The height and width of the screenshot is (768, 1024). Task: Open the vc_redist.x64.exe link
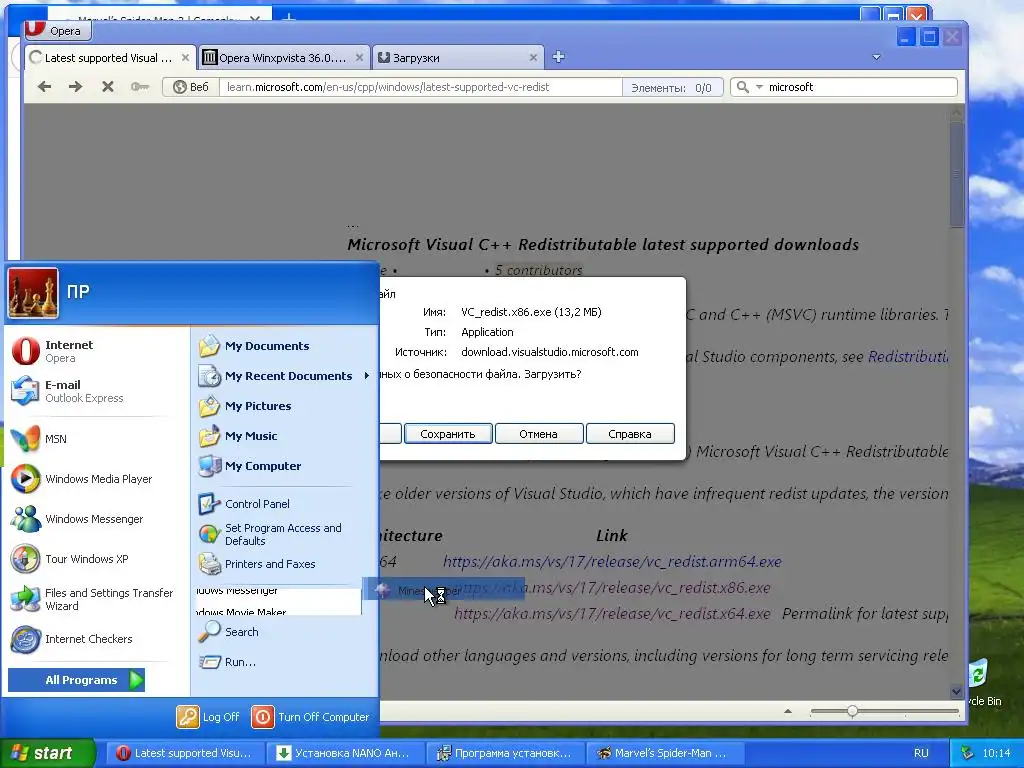[612, 614]
